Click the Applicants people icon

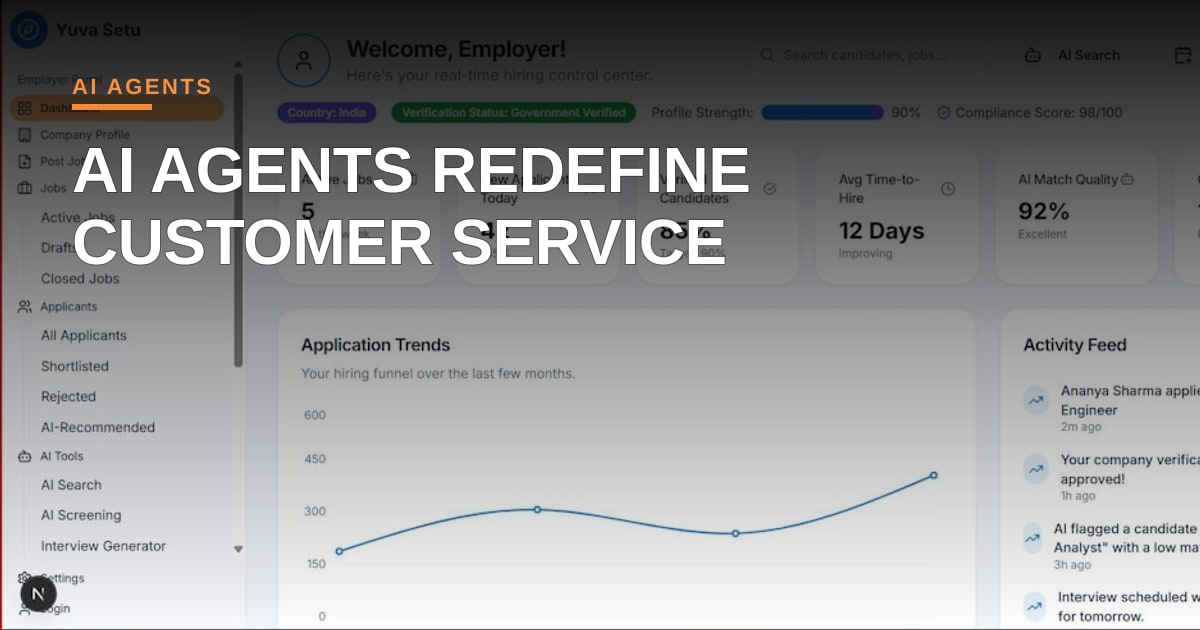click(25, 307)
